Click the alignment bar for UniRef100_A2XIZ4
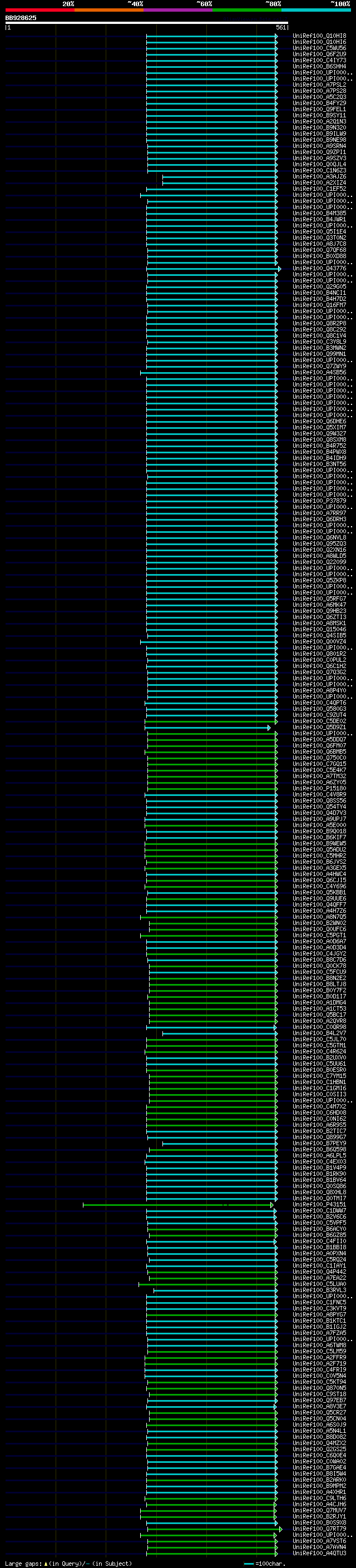This screenshot has height=1568, width=356. click(x=220, y=182)
